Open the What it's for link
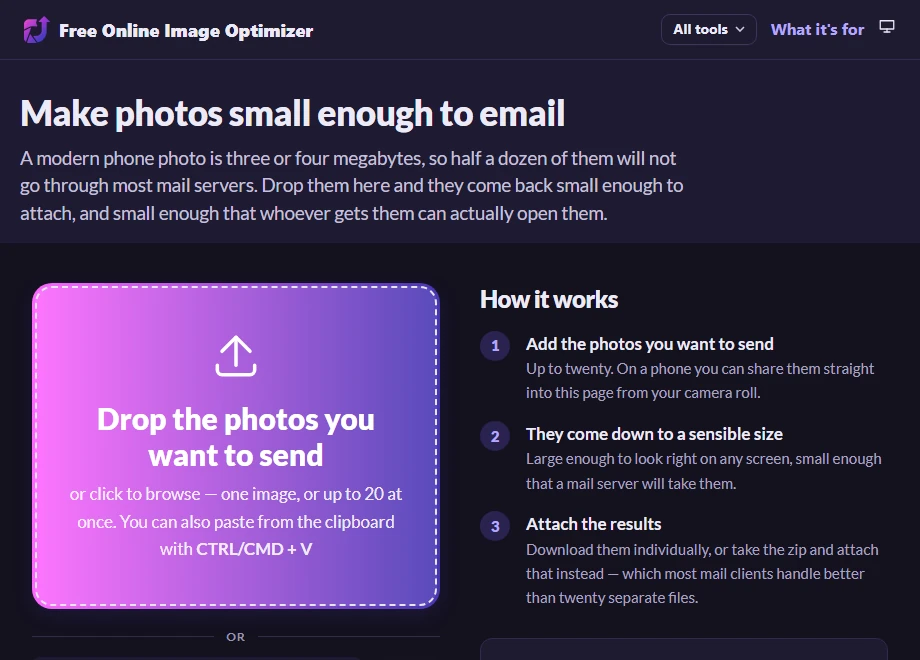This screenshot has width=920, height=660. [817, 29]
